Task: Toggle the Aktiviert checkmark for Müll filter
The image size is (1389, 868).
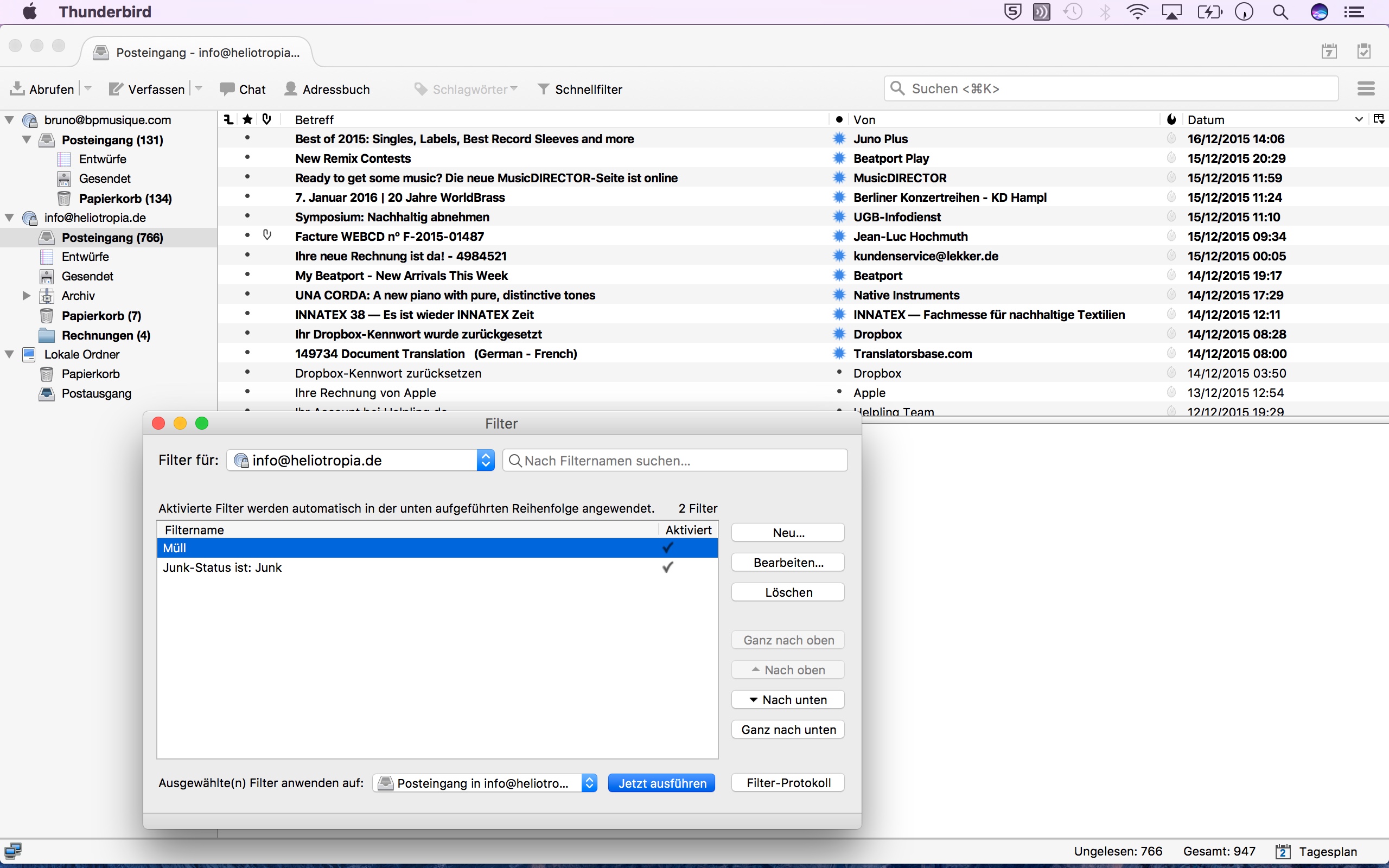Action: [667, 548]
